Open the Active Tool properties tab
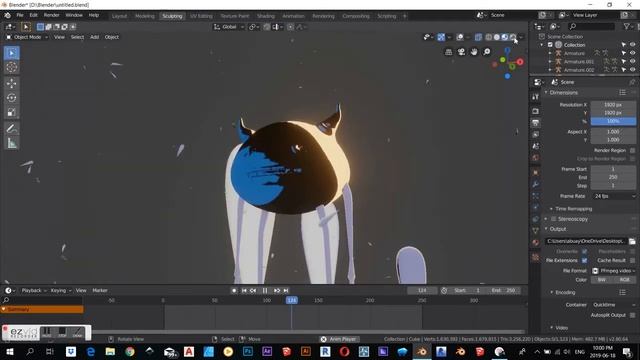 coord(536,97)
